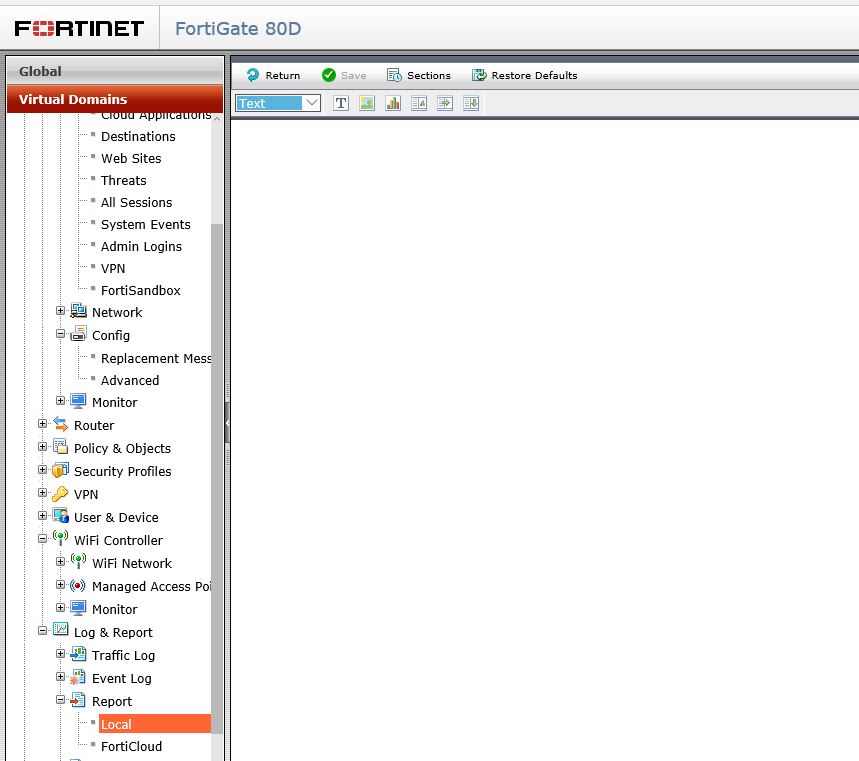Click the Traffic Log icon
This screenshot has width=859, height=761.
[x=78, y=654]
